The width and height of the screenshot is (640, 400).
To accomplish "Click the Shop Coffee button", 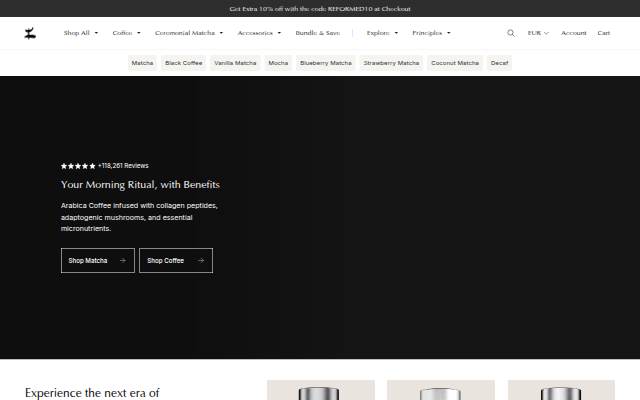I will point(176,260).
